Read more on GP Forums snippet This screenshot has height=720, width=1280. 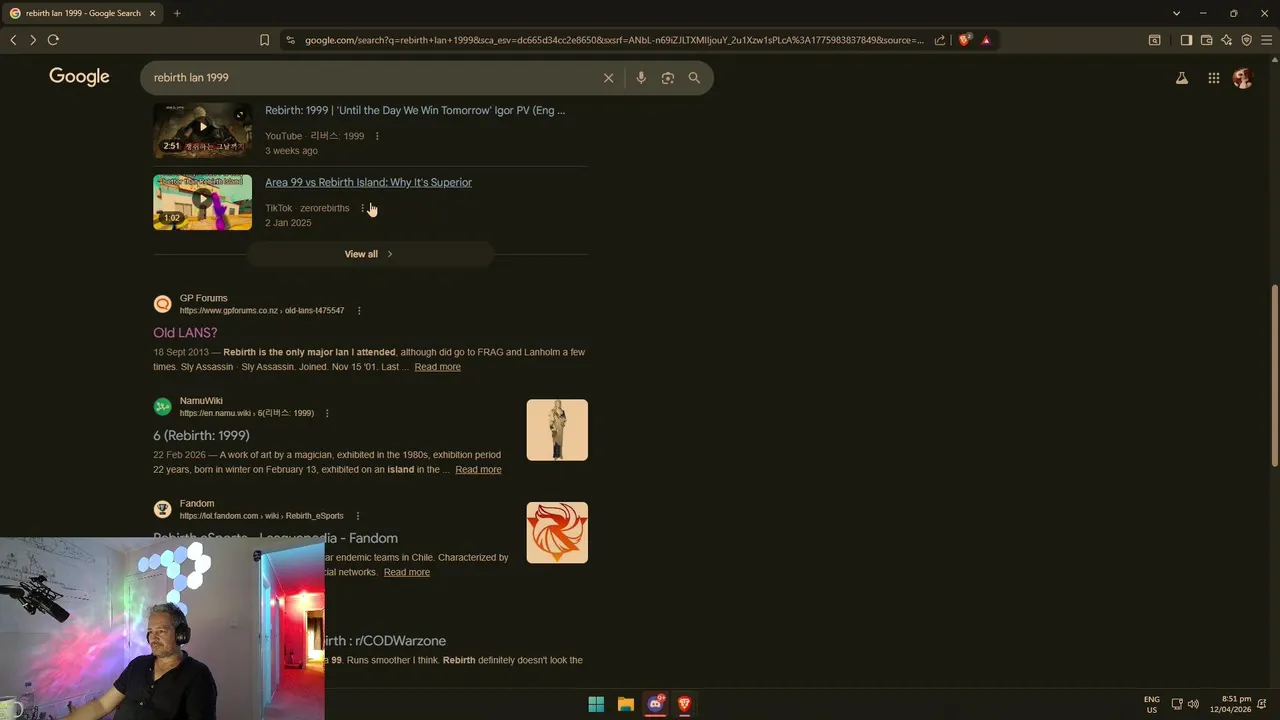437,367
